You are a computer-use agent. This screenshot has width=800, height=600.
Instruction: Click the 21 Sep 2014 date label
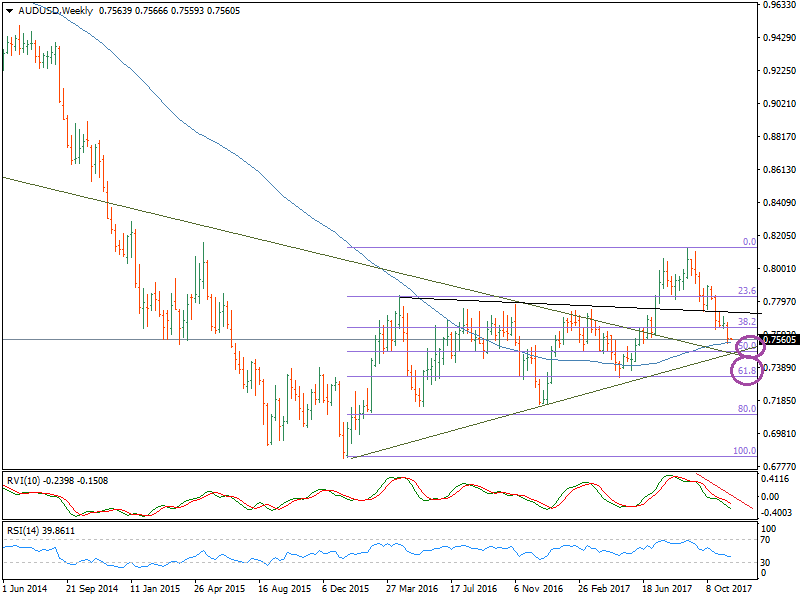pyautogui.click(x=92, y=589)
